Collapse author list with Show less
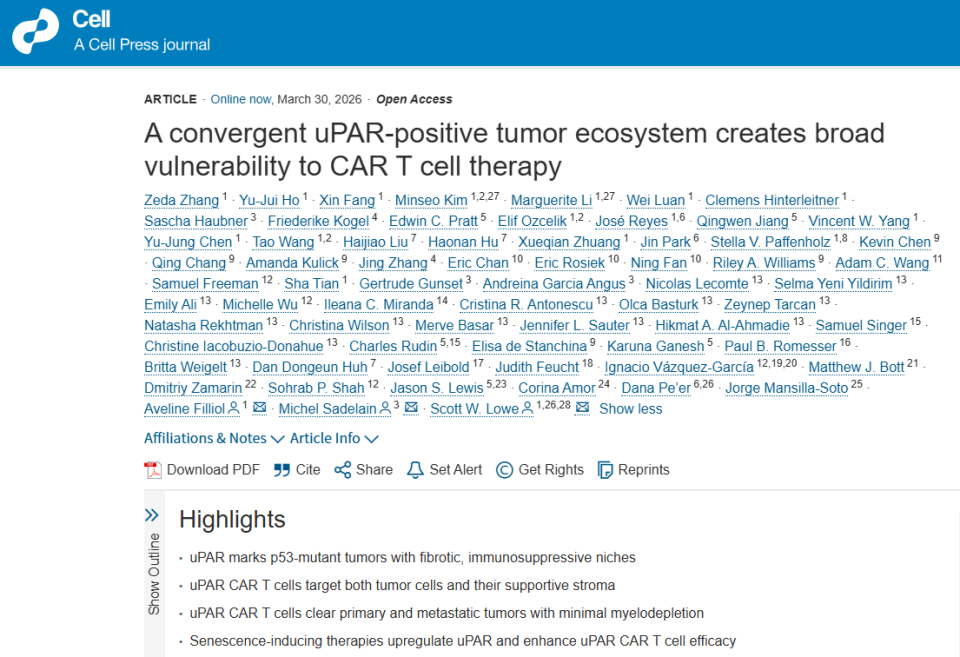 tap(631, 408)
